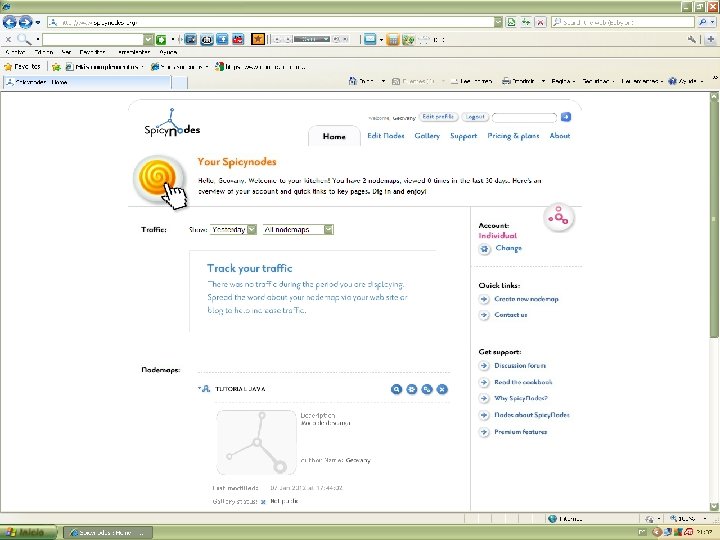Click the add to favorites bar icon
The width and height of the screenshot is (720, 540).
(56, 67)
